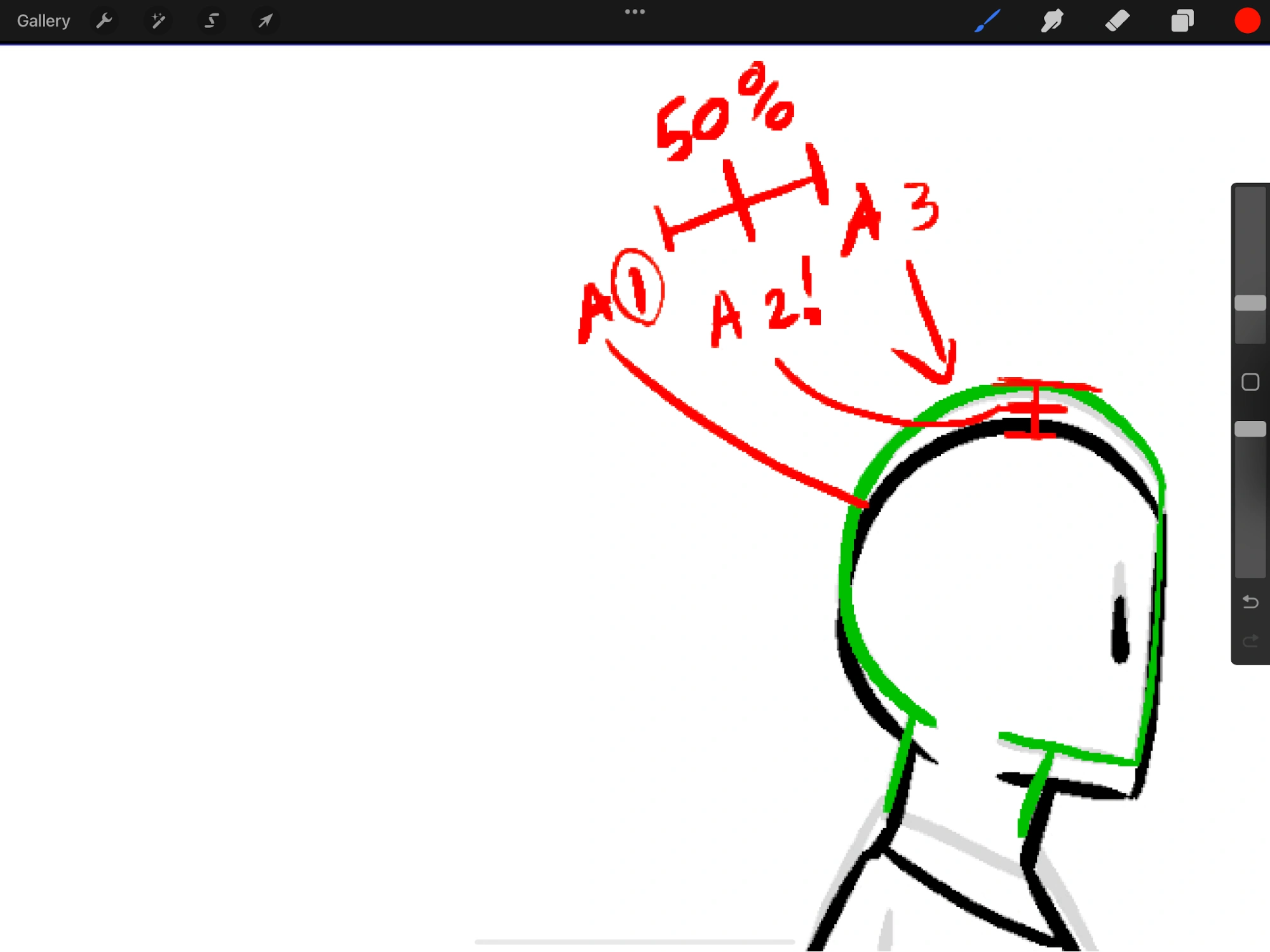The image size is (1270, 952).
Task: Click the brush opacity slider handle
Action: (x=1250, y=429)
